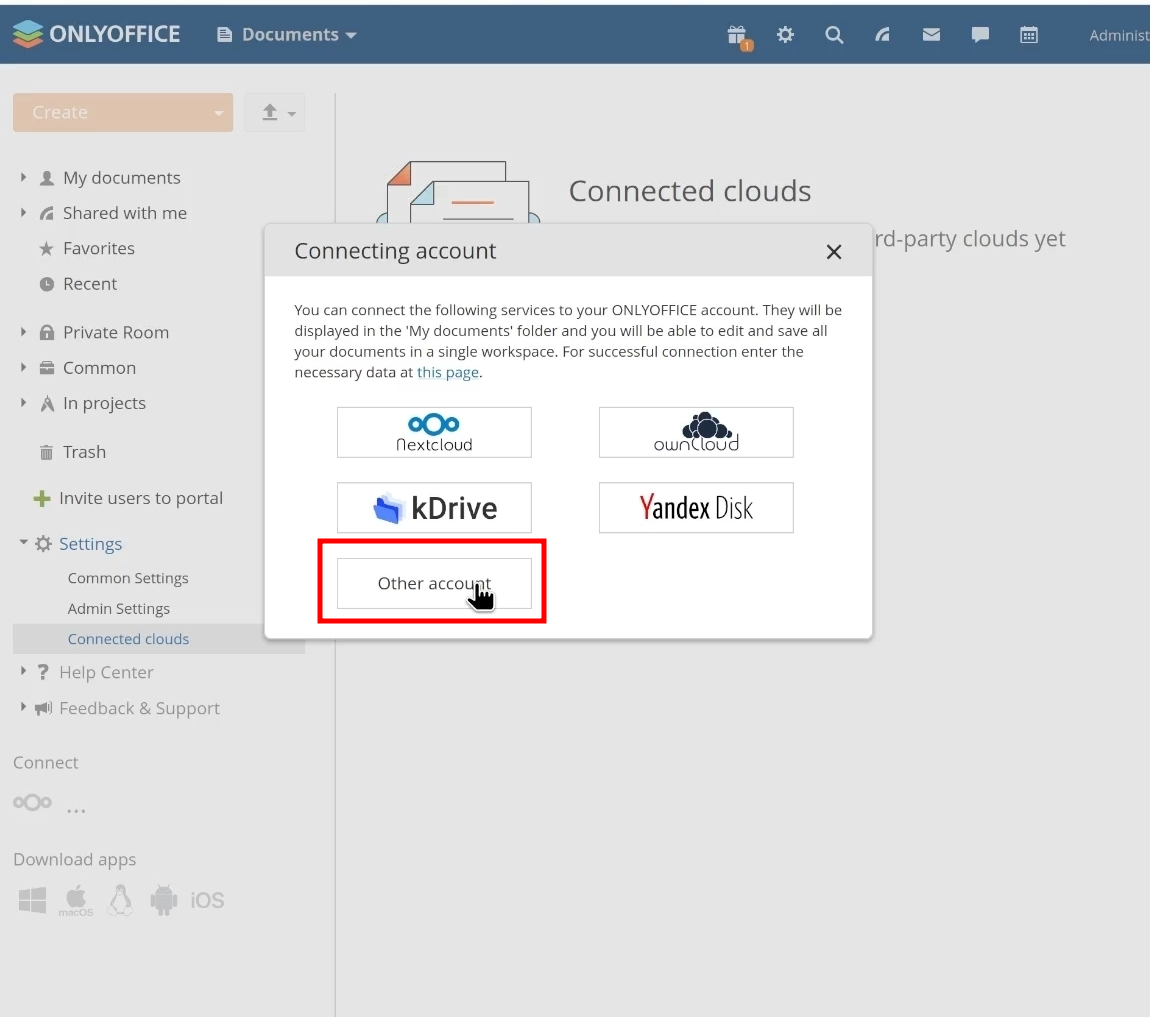Screen dimensions: 1150x1027
Task: Click the Recent clock icon
Action: [46, 284]
